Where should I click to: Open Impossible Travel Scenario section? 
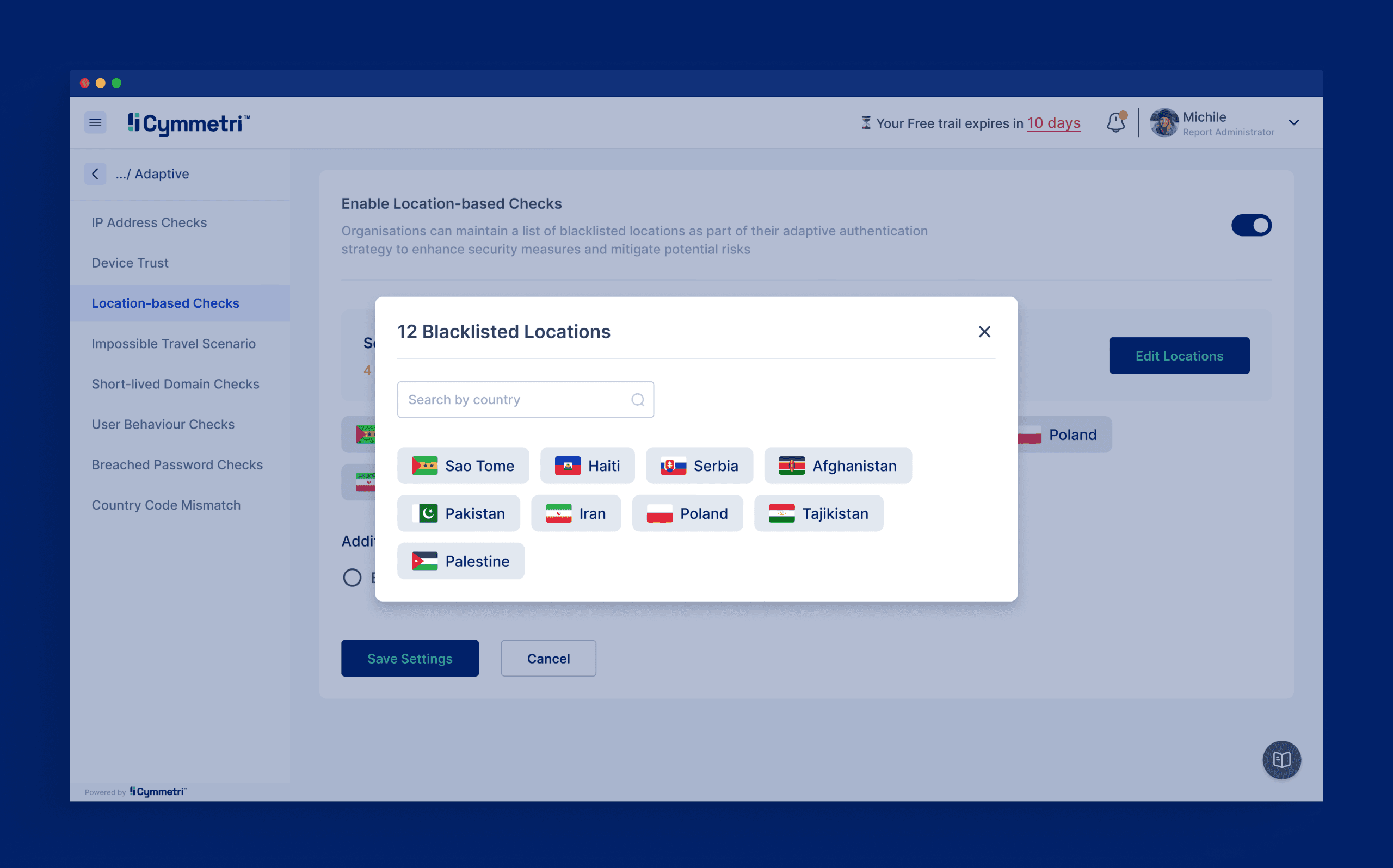174,343
